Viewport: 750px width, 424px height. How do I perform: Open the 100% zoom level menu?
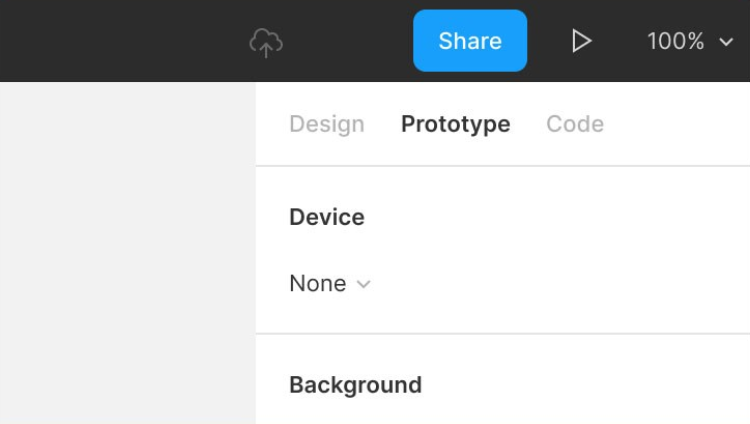tap(690, 41)
